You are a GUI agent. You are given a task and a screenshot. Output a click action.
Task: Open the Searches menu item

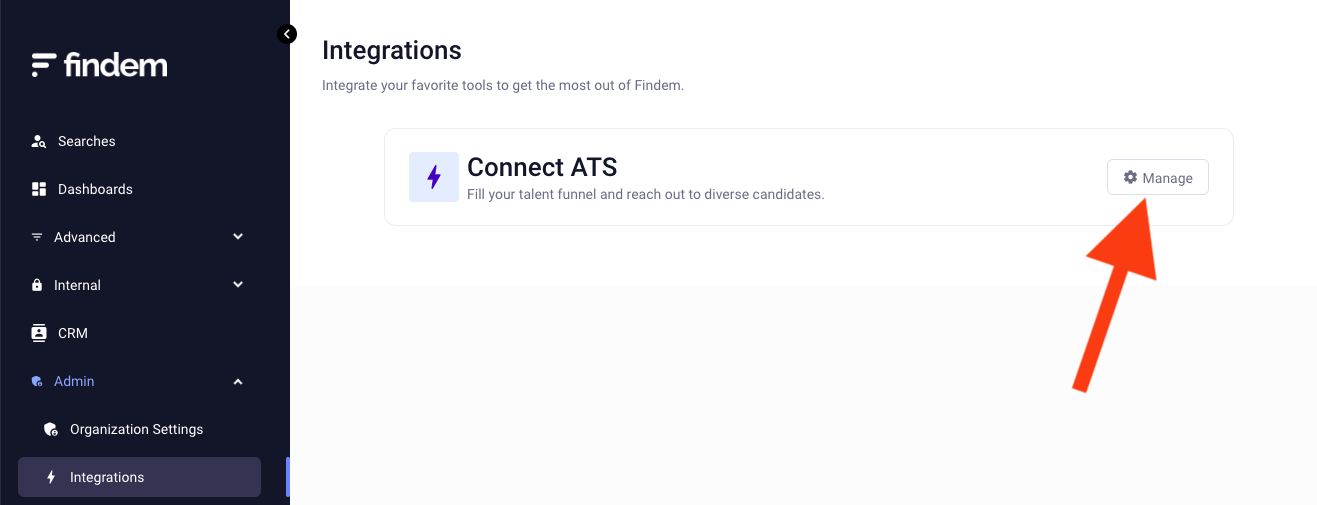87,141
